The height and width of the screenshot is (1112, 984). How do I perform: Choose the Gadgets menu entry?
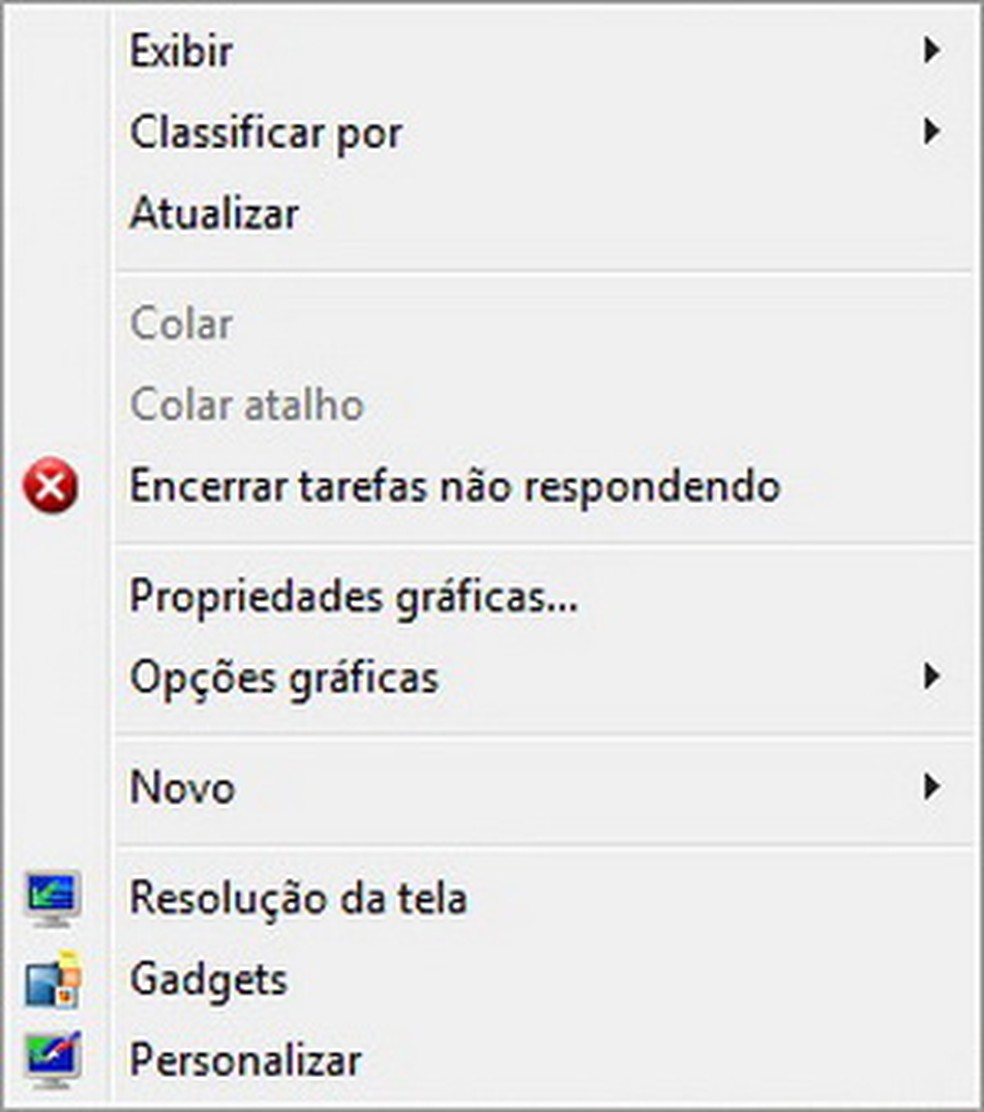(208, 979)
